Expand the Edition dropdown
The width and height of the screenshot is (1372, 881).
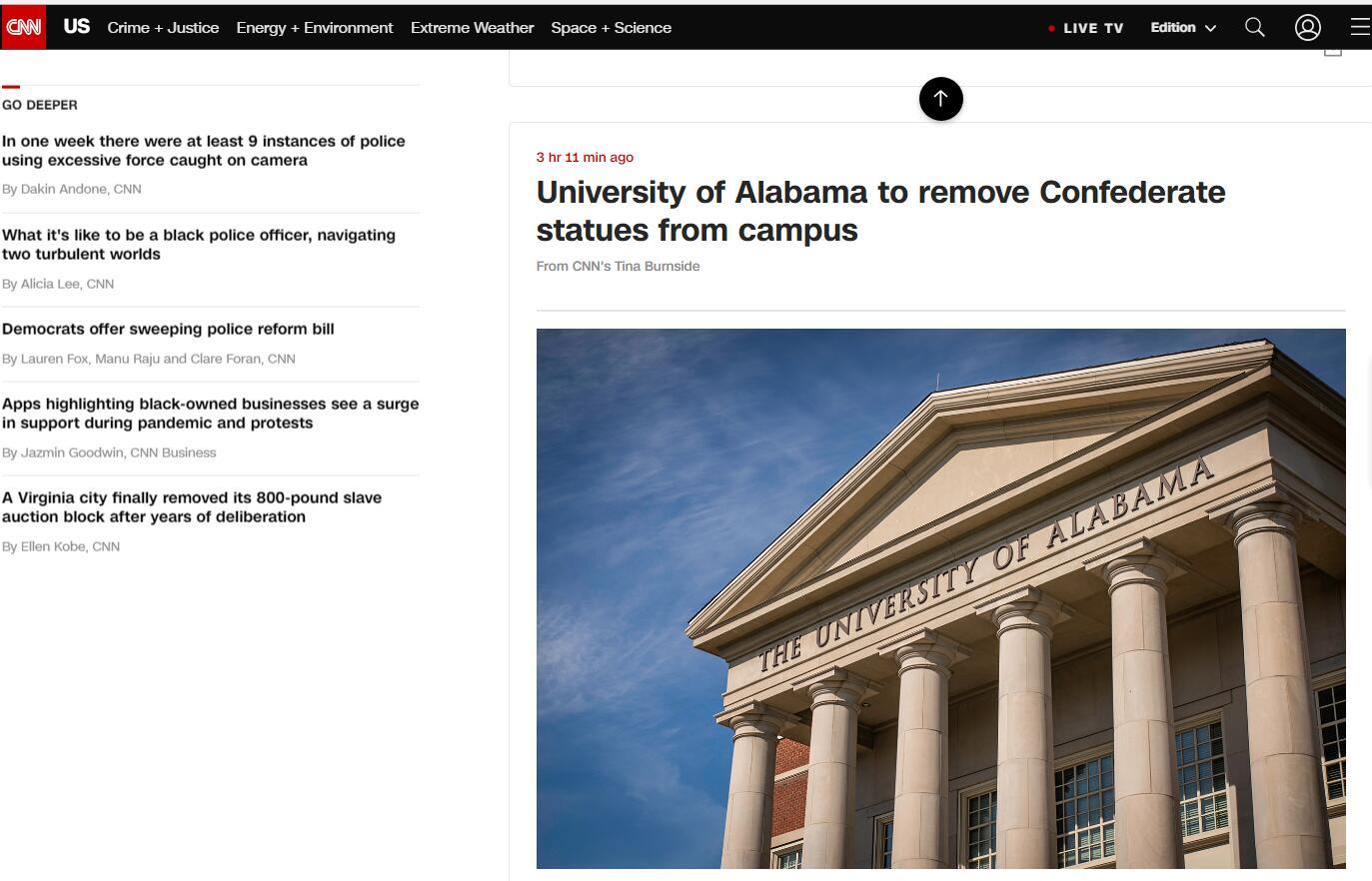1183,27
